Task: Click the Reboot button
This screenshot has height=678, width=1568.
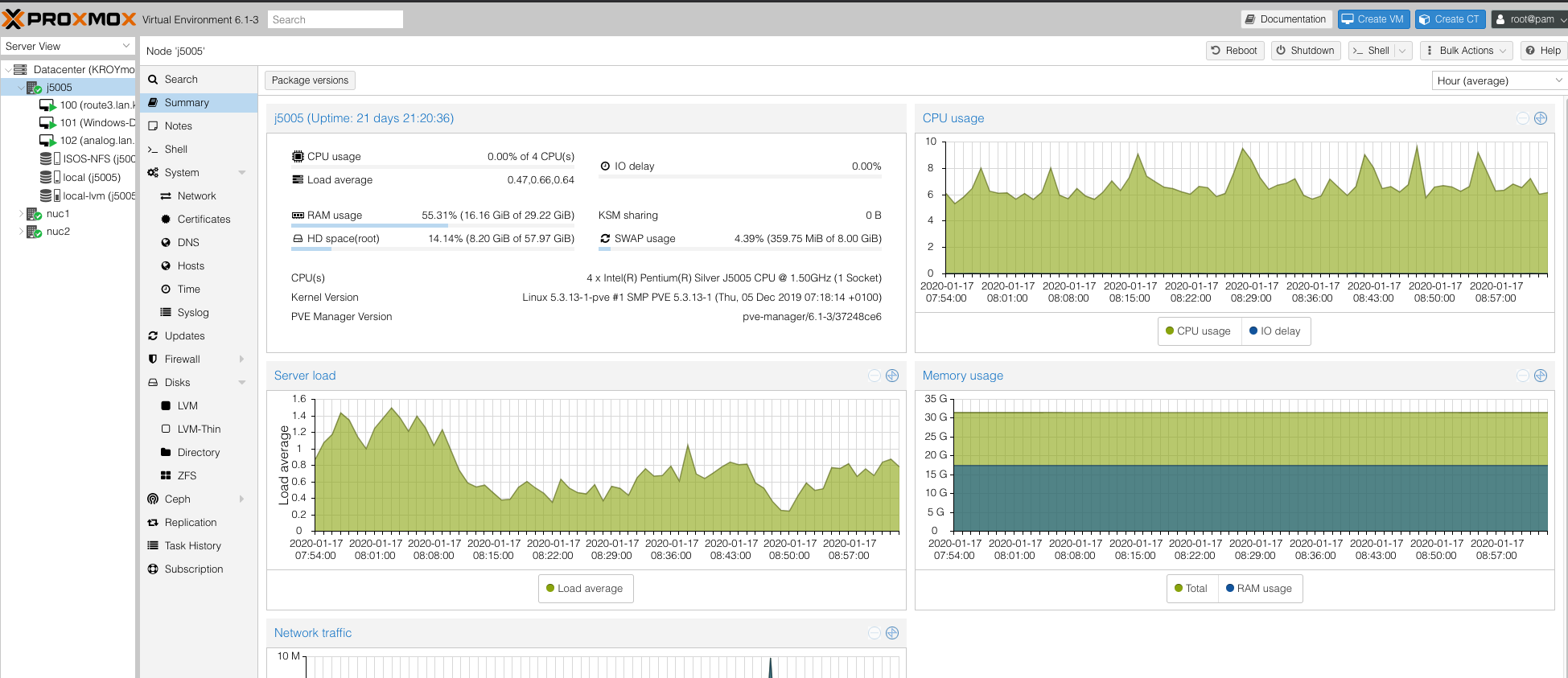Action: [x=1234, y=51]
